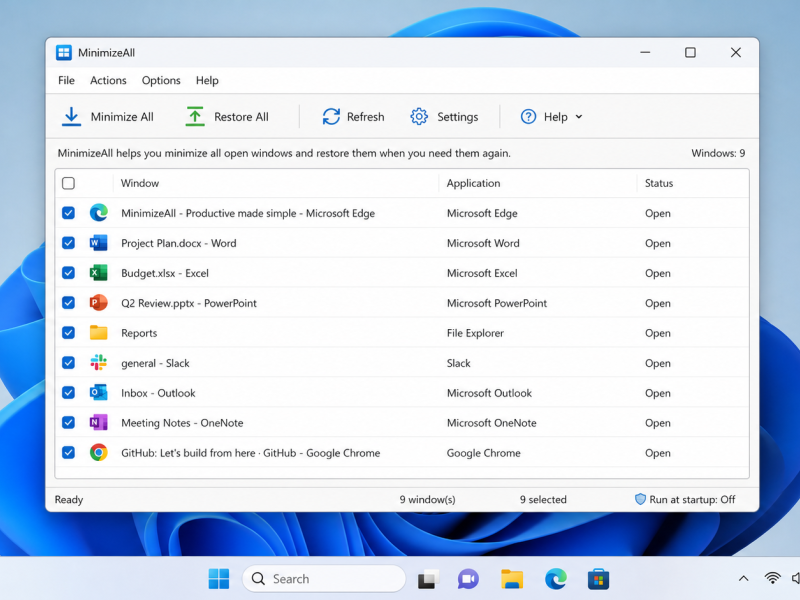This screenshot has width=800, height=600.
Task: Uncheck the GitHub Chrome window checkbox
Action: 68,453
